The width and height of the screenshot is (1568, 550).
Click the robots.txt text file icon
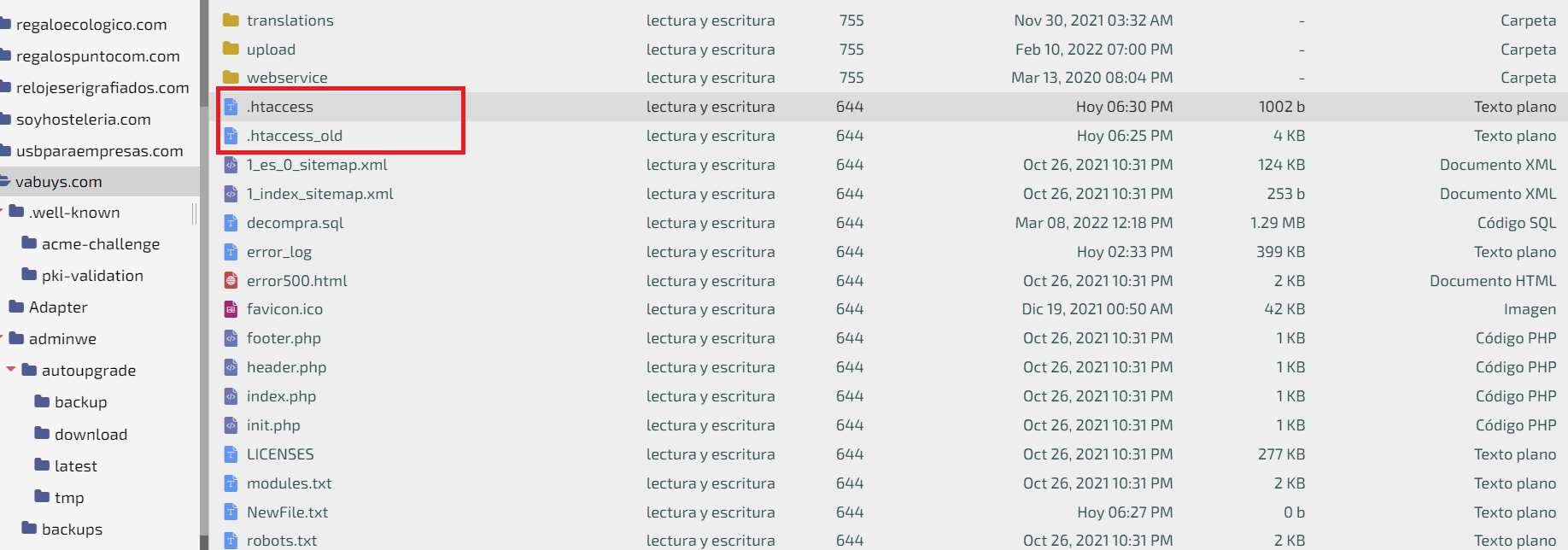coord(231,541)
